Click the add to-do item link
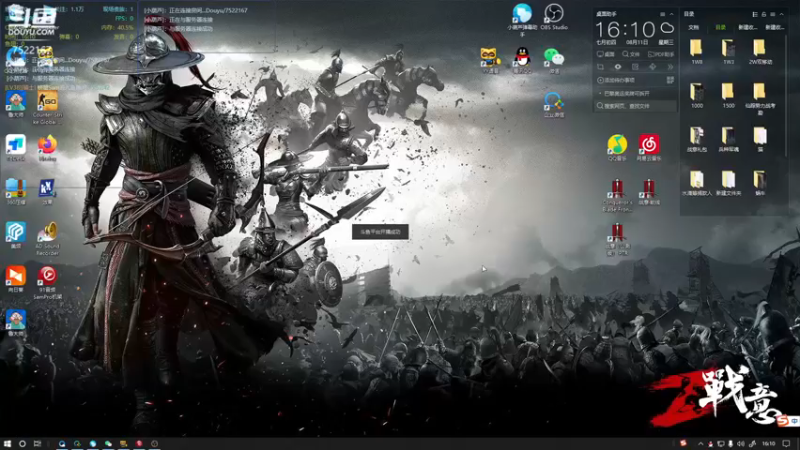This screenshot has height=450, width=800. click(616, 80)
